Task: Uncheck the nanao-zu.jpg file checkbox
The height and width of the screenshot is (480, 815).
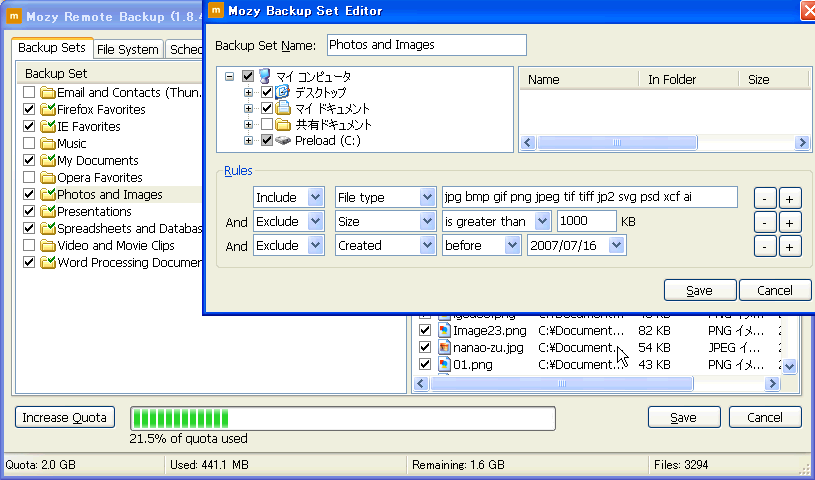Action: [x=425, y=347]
